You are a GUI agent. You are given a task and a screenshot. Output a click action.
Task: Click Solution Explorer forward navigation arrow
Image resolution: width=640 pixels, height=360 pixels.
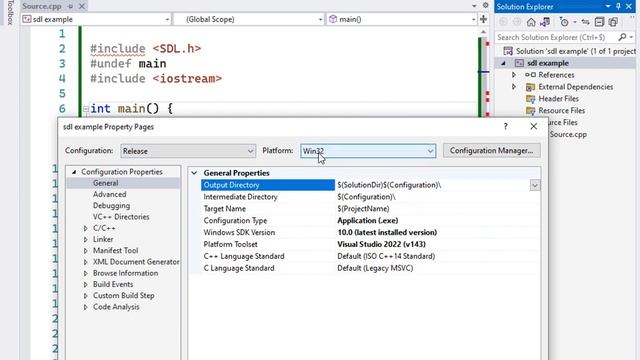point(517,22)
